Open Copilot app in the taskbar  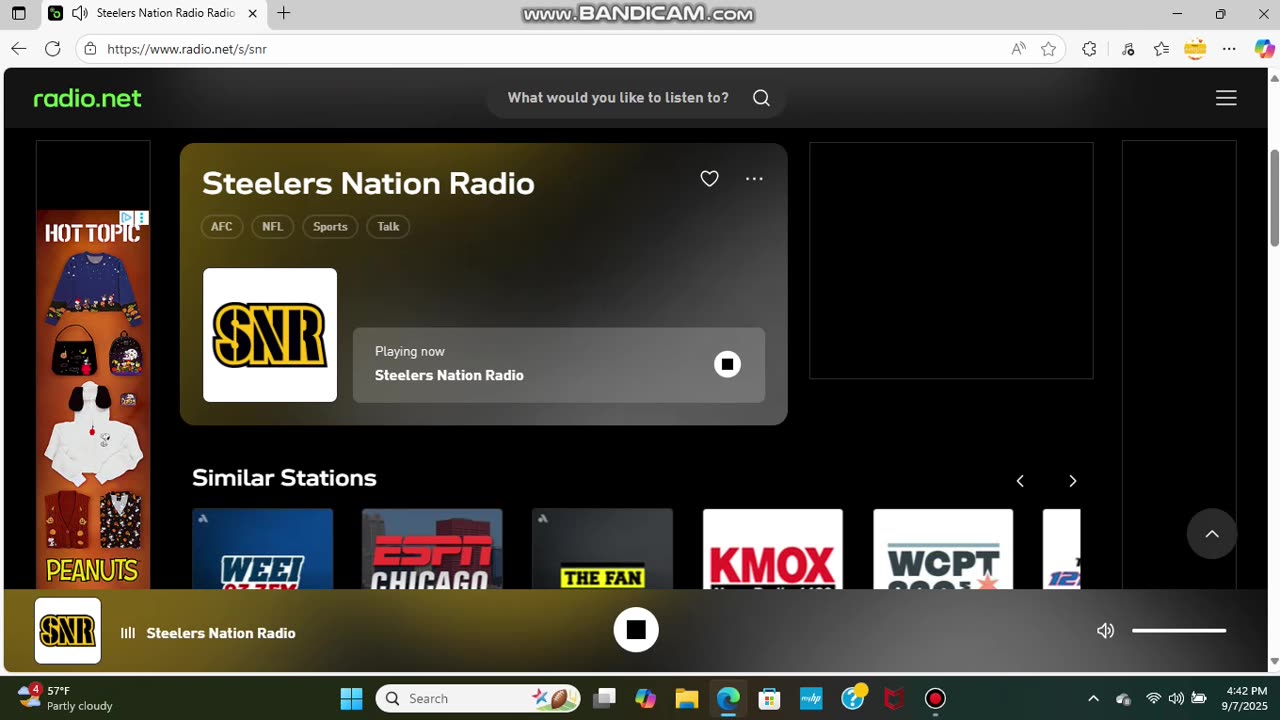coord(645,698)
